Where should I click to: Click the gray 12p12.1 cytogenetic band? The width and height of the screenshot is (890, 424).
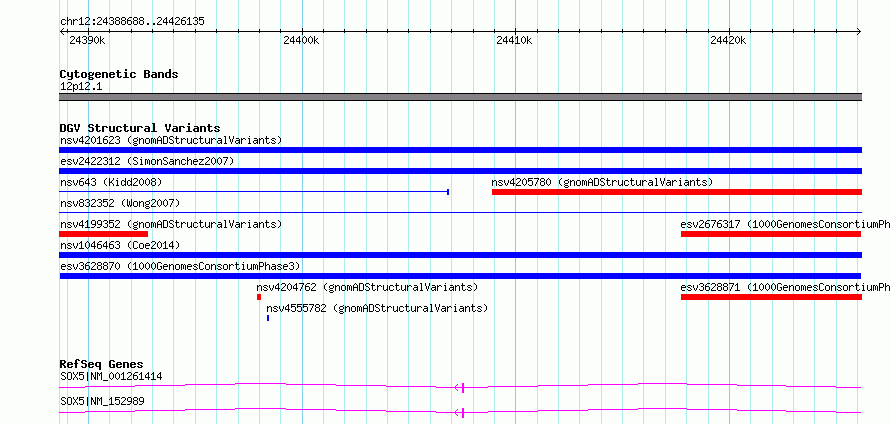point(460,97)
